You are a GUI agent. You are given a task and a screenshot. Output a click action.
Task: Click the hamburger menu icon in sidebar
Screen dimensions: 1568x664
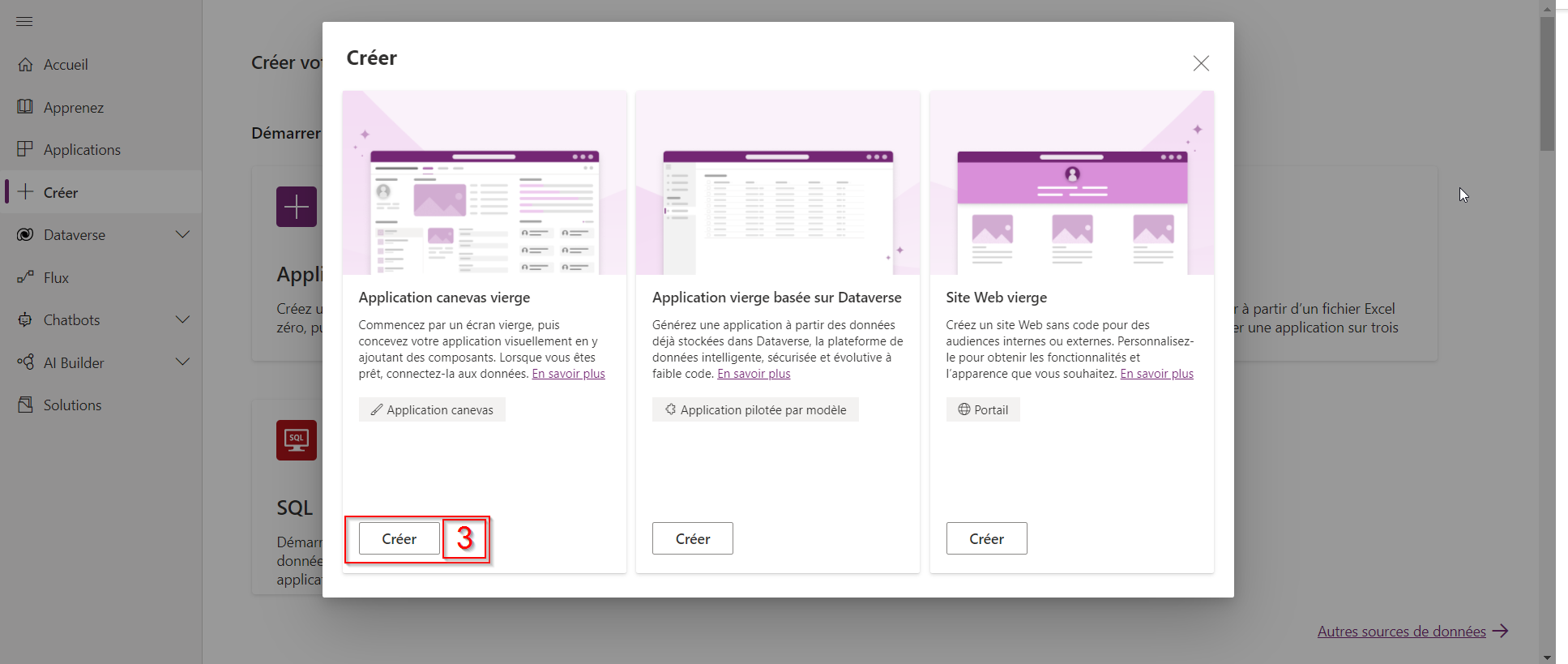[24, 21]
